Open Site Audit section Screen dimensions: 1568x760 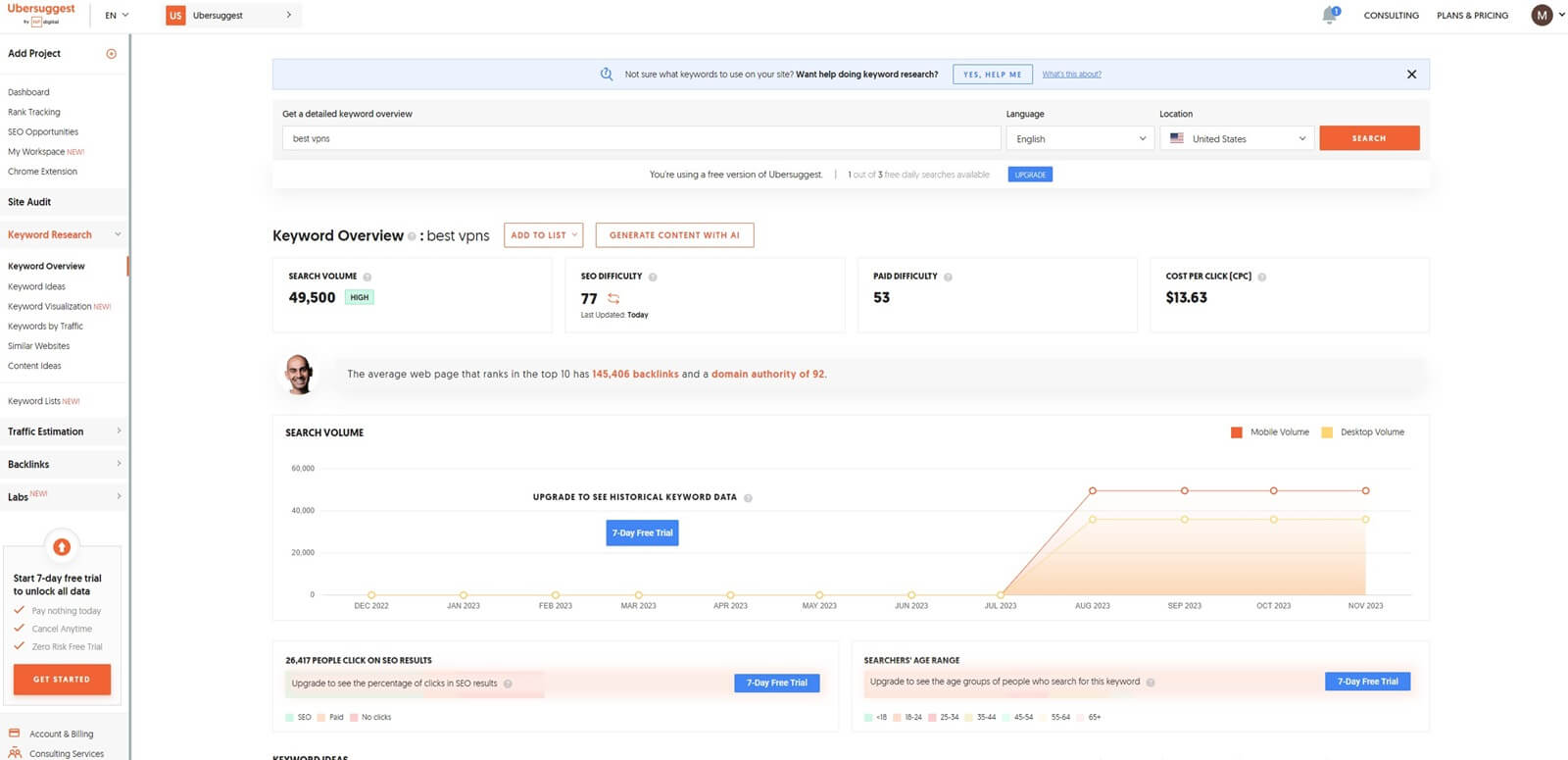[x=29, y=202]
